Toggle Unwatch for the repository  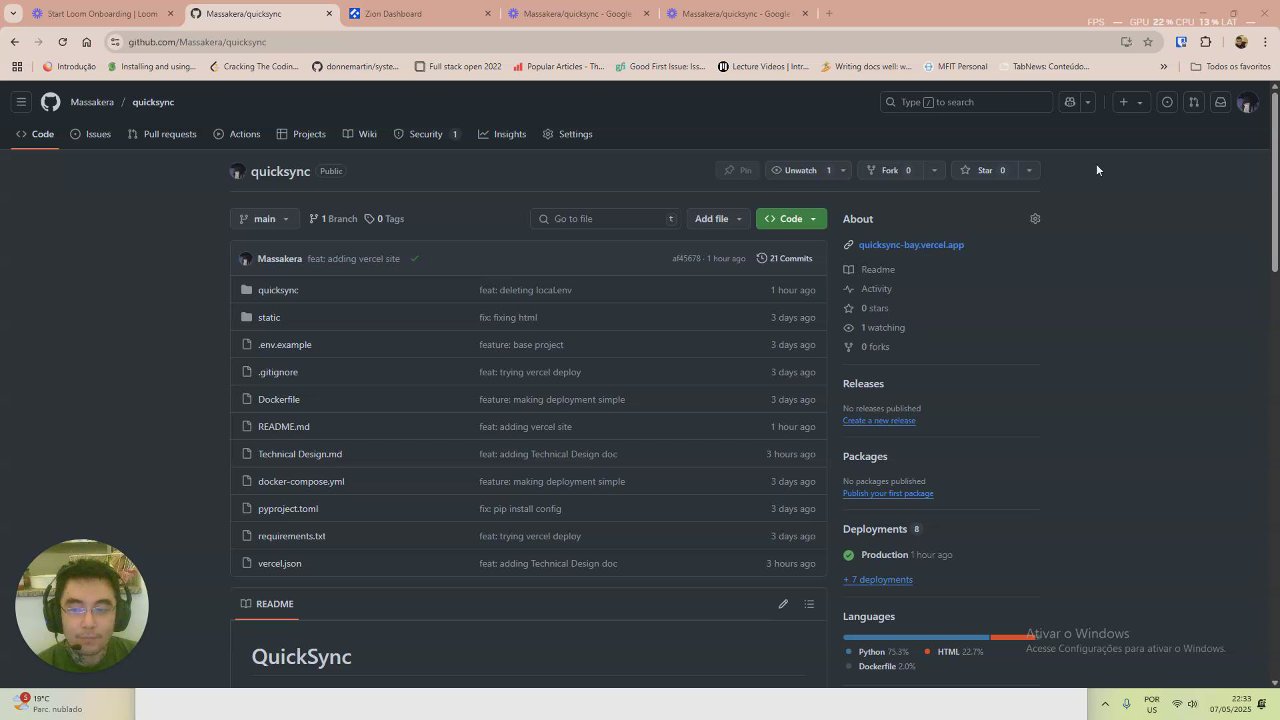(800, 171)
